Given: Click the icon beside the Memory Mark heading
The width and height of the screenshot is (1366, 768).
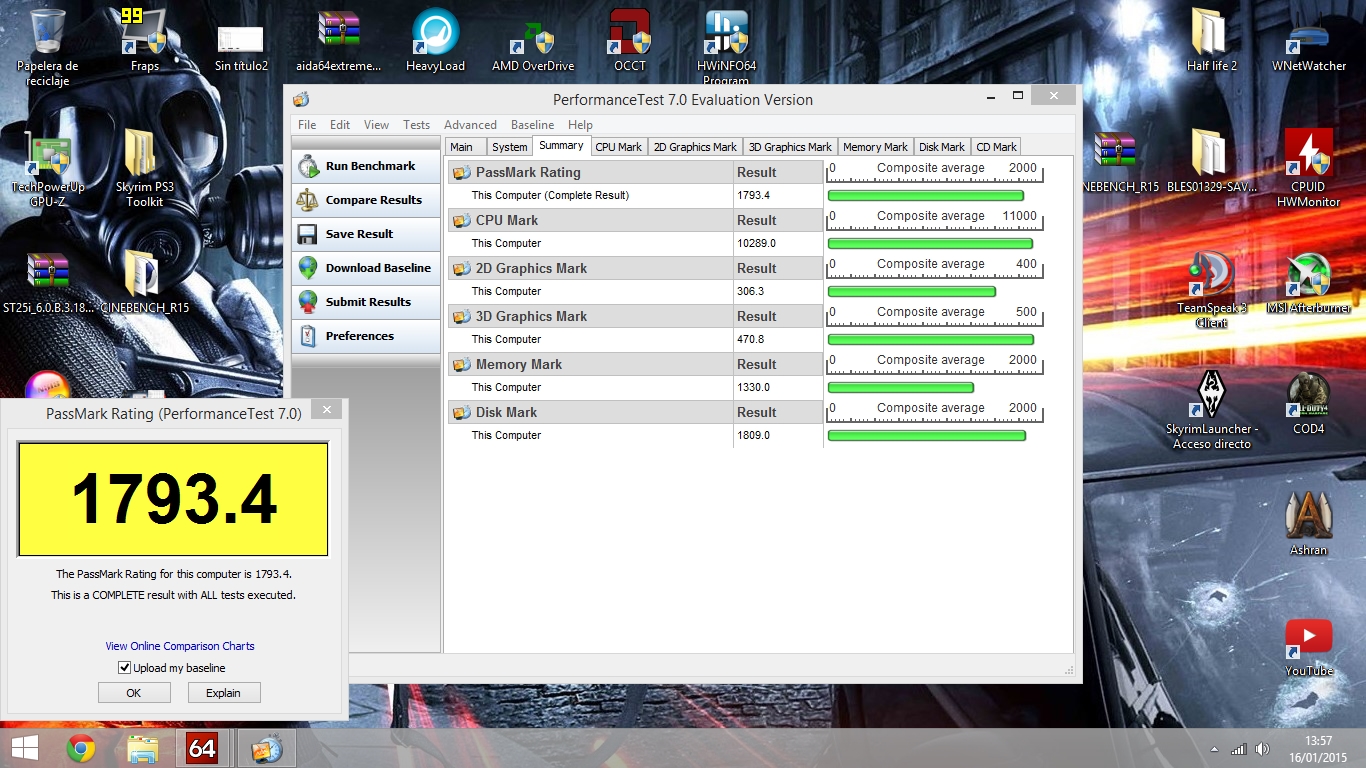Looking at the screenshot, I should click(x=461, y=364).
